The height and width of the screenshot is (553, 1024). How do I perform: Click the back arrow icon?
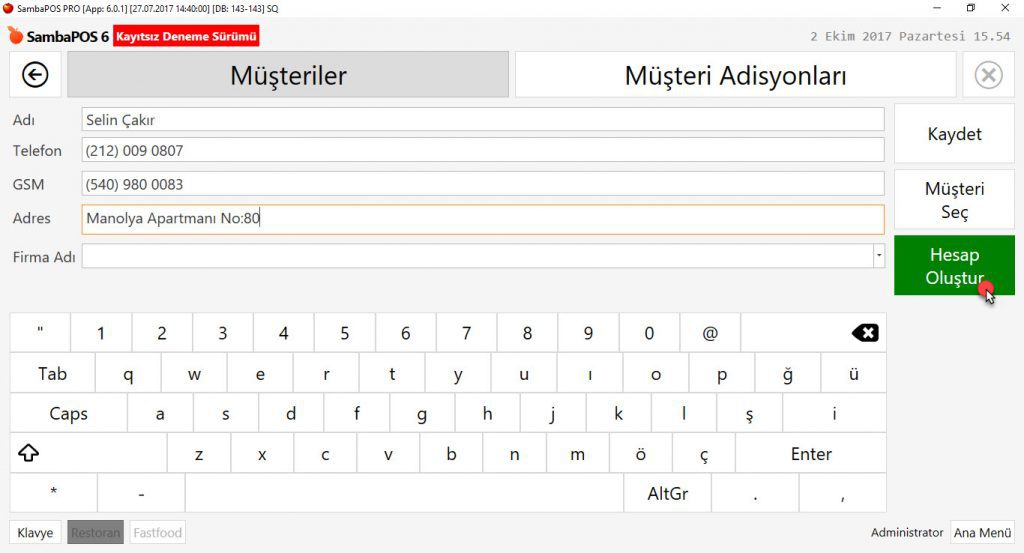[35, 75]
